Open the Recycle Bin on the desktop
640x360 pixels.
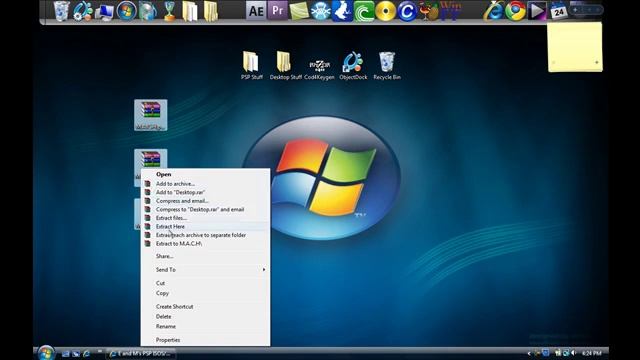387,65
